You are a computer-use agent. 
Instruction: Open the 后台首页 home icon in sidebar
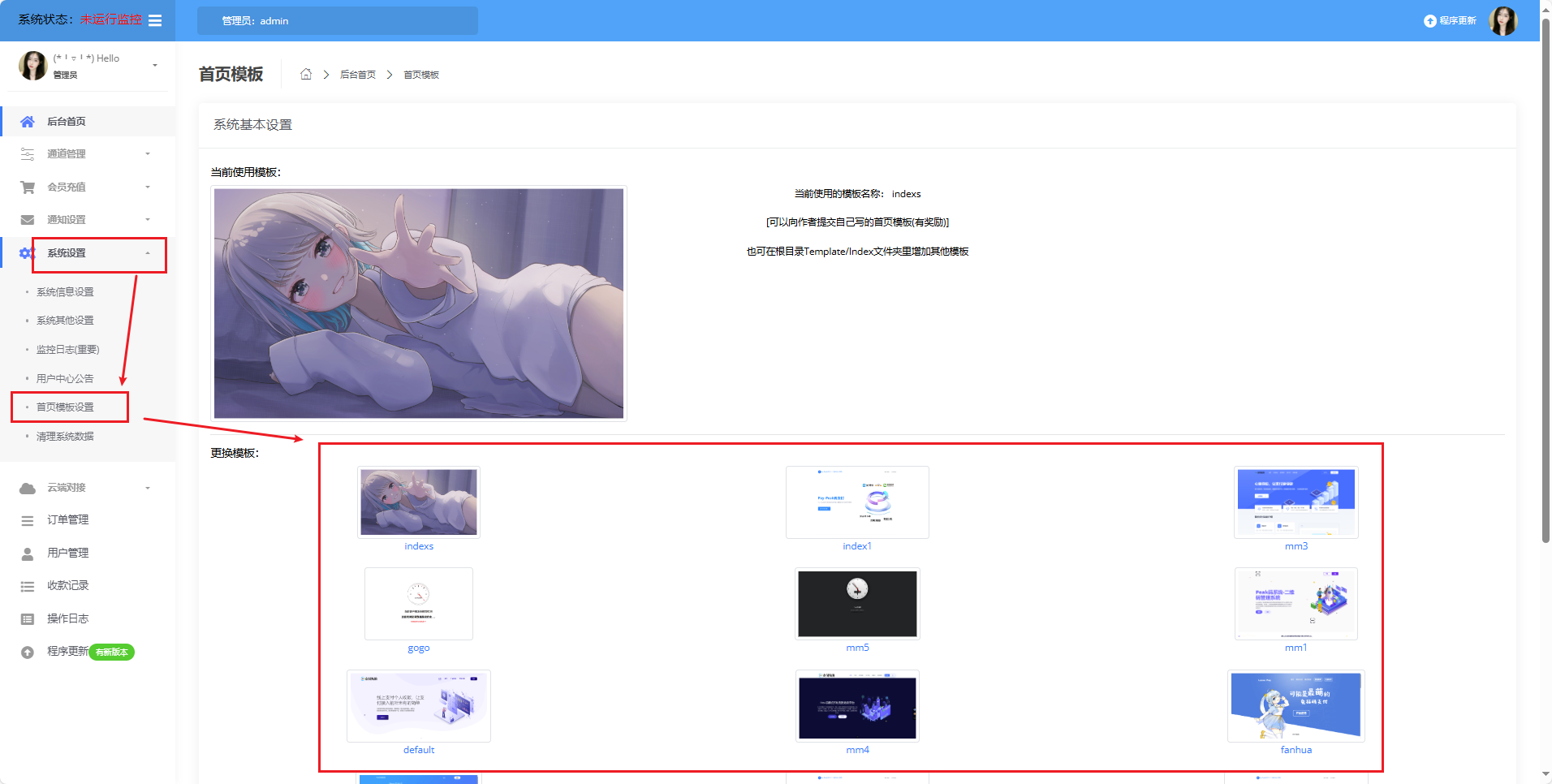tap(28, 122)
